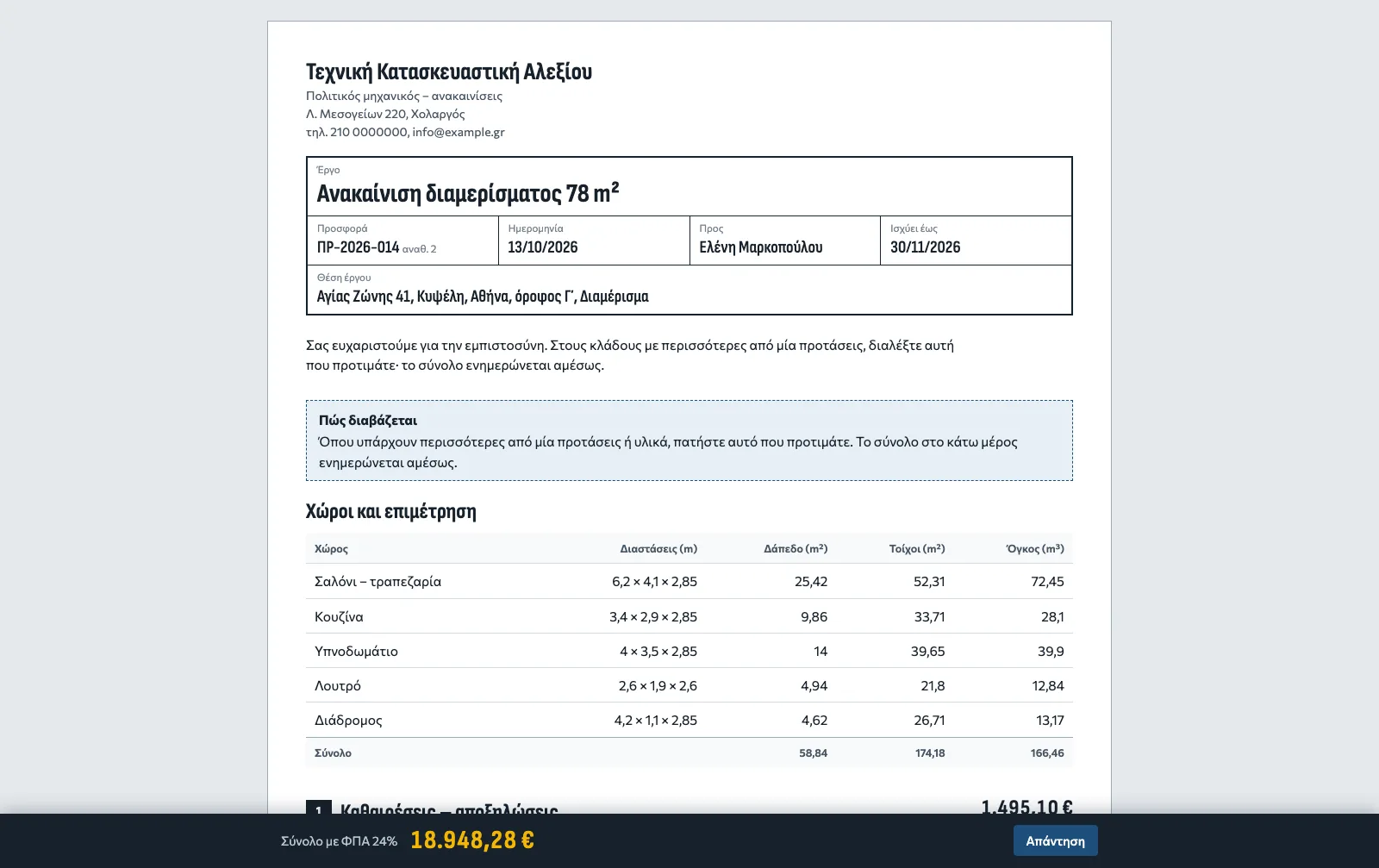Viewport: 1379px width, 868px height.
Task: Select the Υπνοδωμάτιο table row
Action: click(689, 651)
